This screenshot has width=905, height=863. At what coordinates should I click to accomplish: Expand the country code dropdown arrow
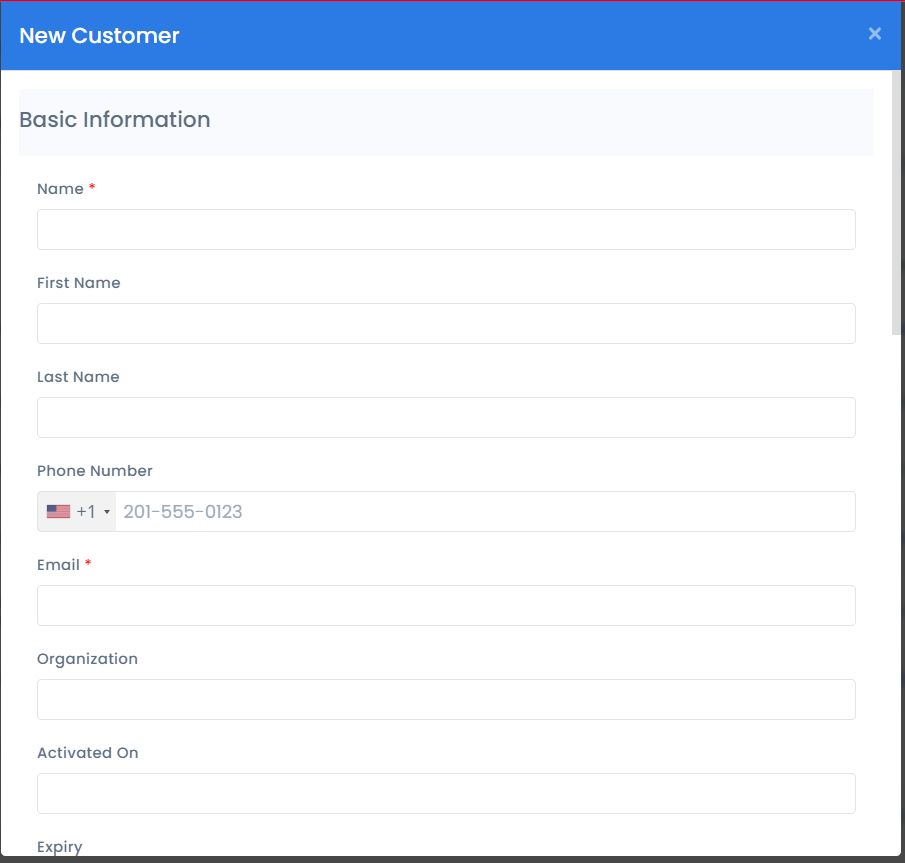pos(107,512)
